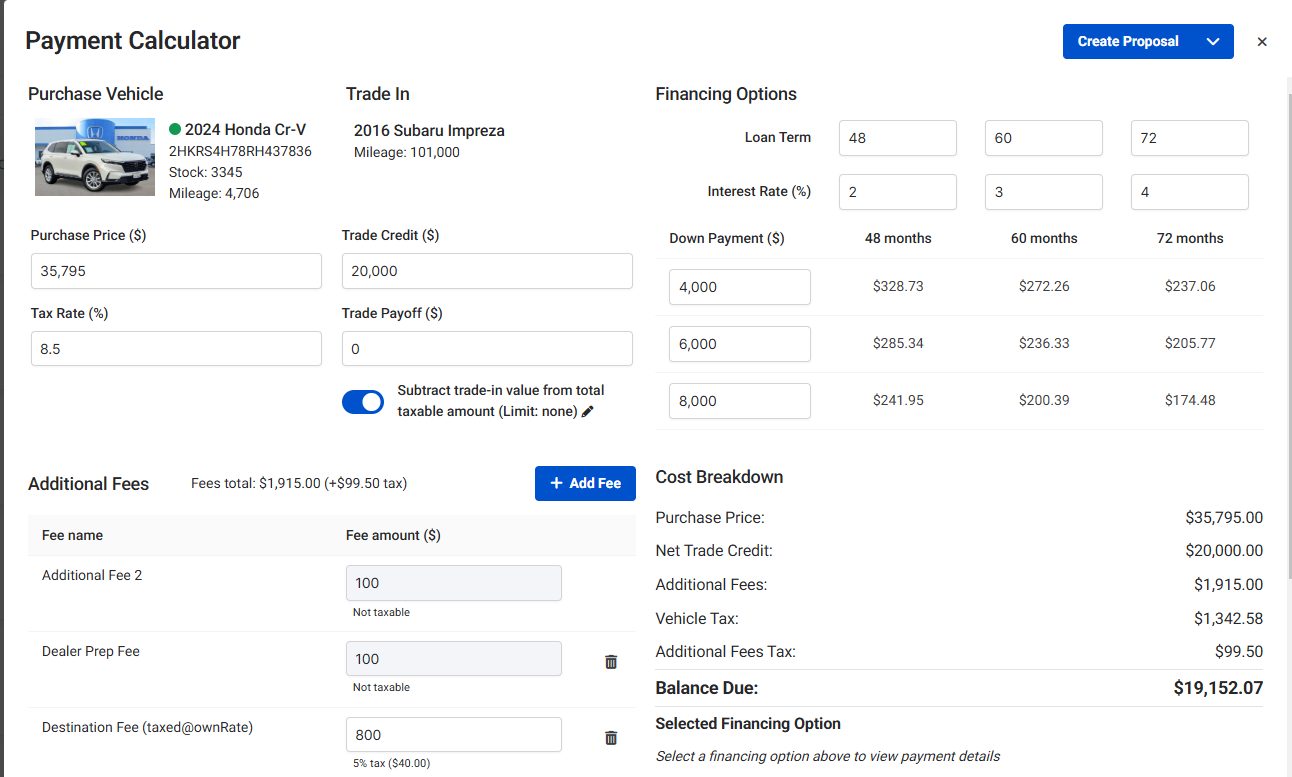Click the Create Proposal button
The height and width of the screenshot is (777, 1292).
coord(1128,42)
